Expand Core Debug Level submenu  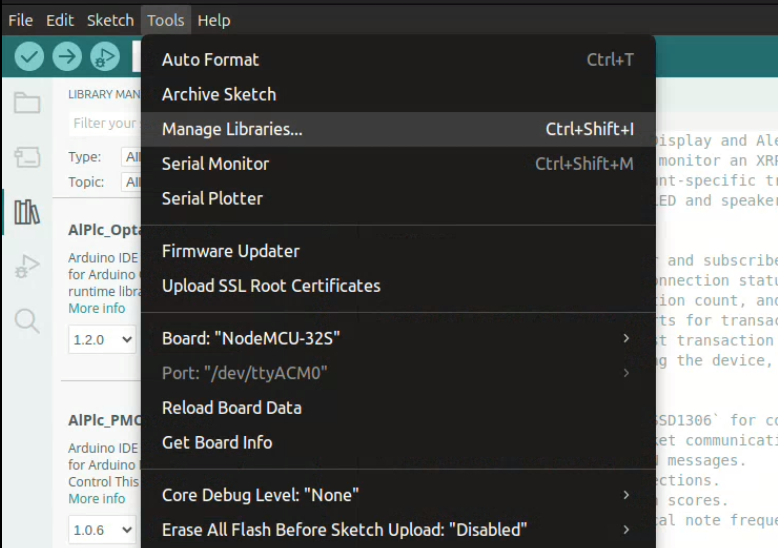pyautogui.click(x=398, y=495)
